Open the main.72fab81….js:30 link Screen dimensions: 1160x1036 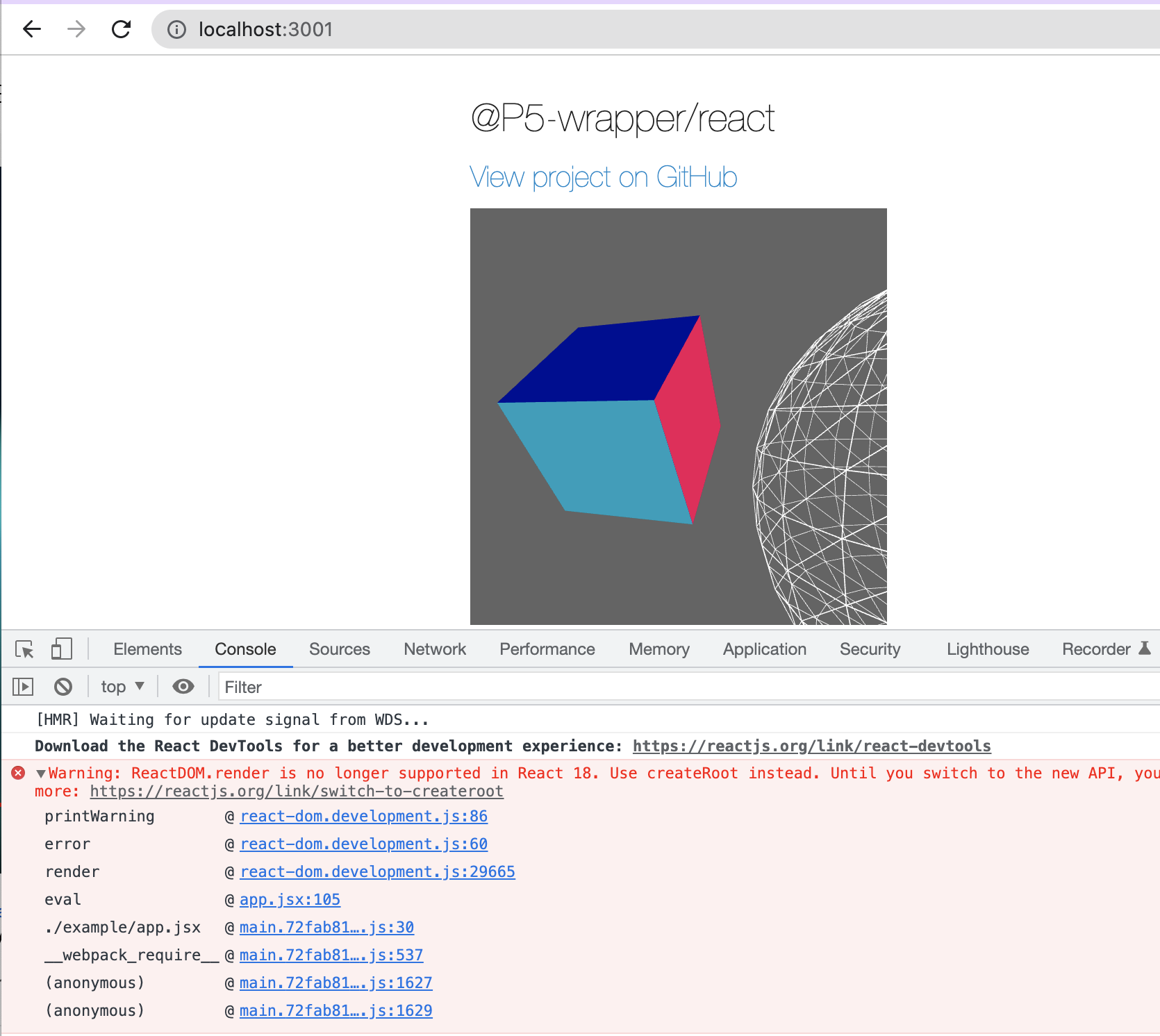[x=326, y=928]
